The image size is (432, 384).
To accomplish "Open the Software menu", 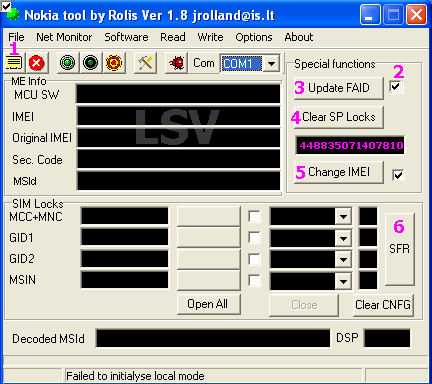I will click(x=126, y=37).
